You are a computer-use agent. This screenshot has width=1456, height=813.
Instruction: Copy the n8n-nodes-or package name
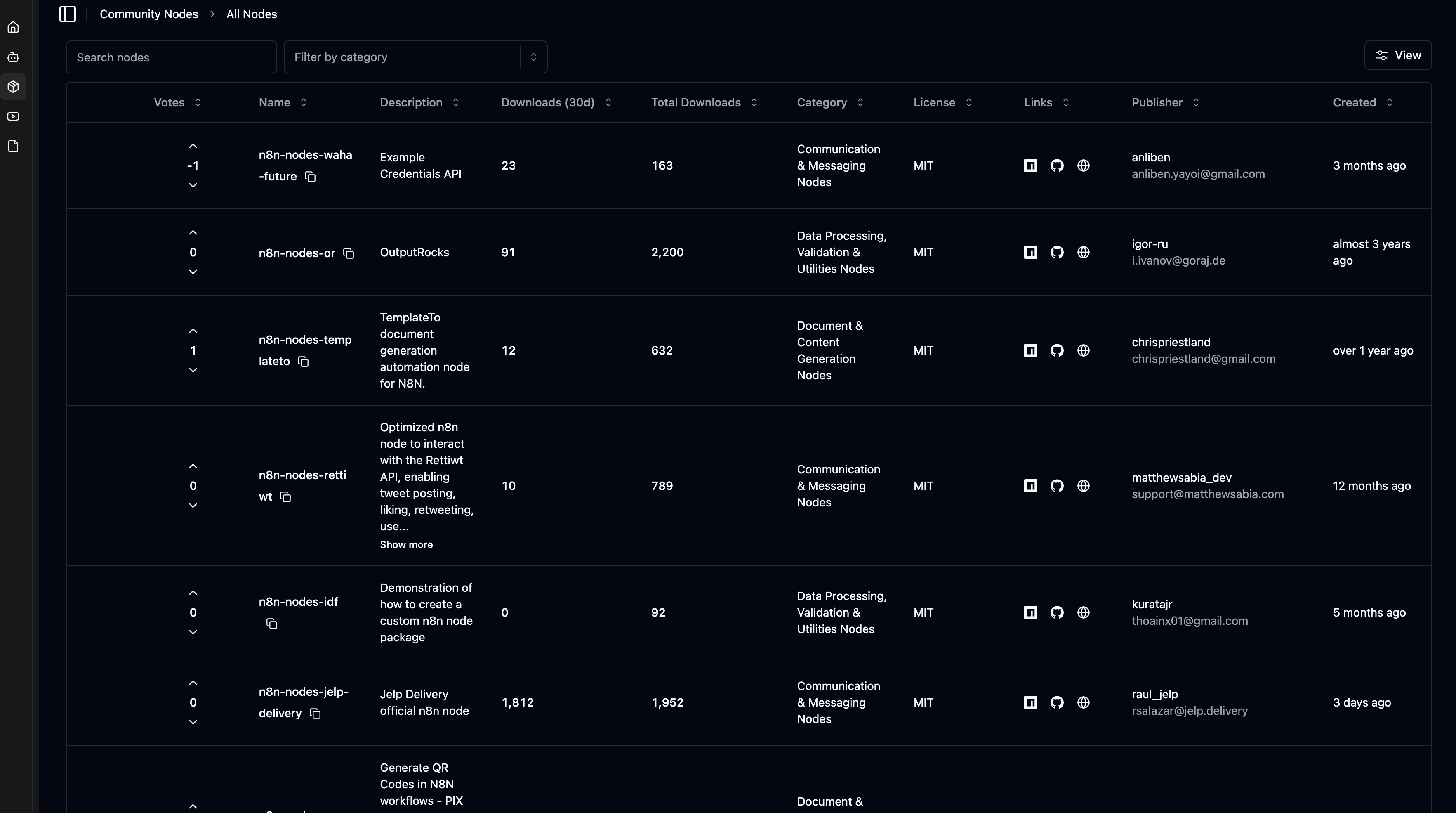[349, 253]
